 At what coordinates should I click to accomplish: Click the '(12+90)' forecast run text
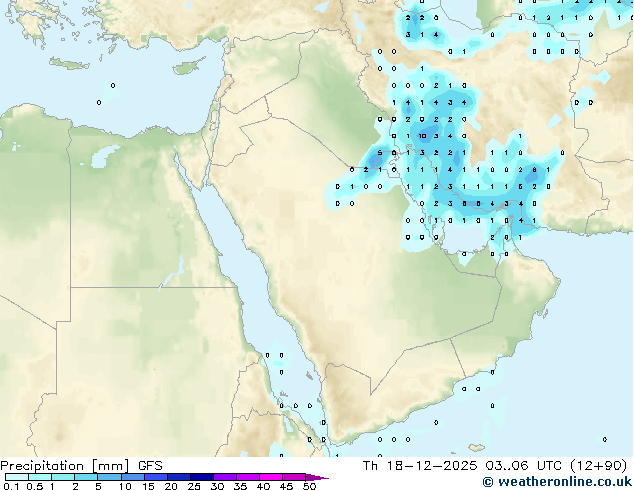pyautogui.click(x=598, y=466)
